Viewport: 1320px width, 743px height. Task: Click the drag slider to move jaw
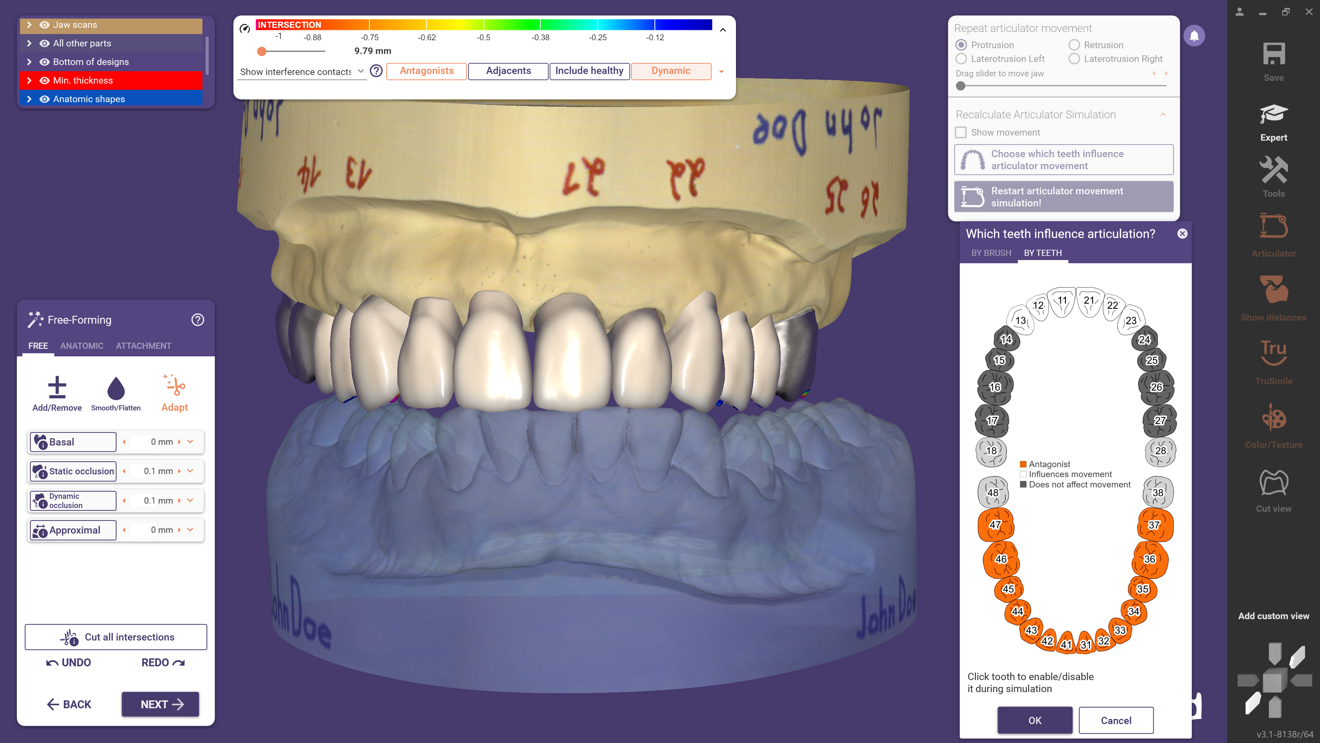tap(961, 85)
